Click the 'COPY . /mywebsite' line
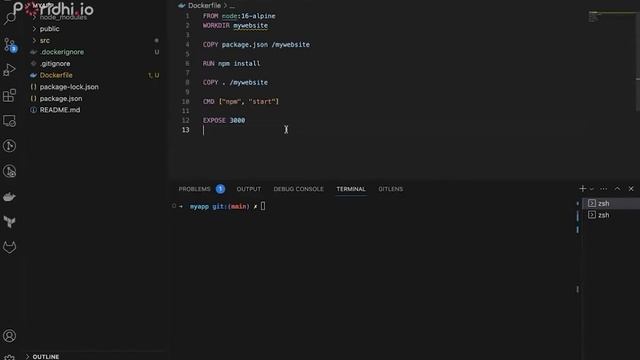The width and height of the screenshot is (640, 360). pos(236,82)
